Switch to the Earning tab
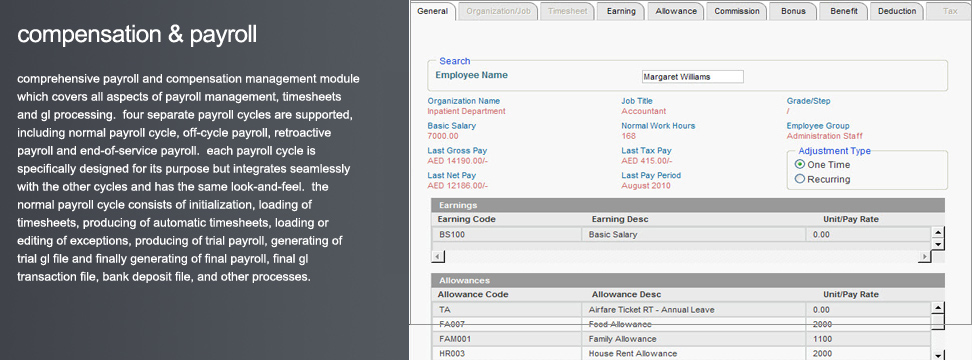The width and height of the screenshot is (972, 360). [621, 11]
